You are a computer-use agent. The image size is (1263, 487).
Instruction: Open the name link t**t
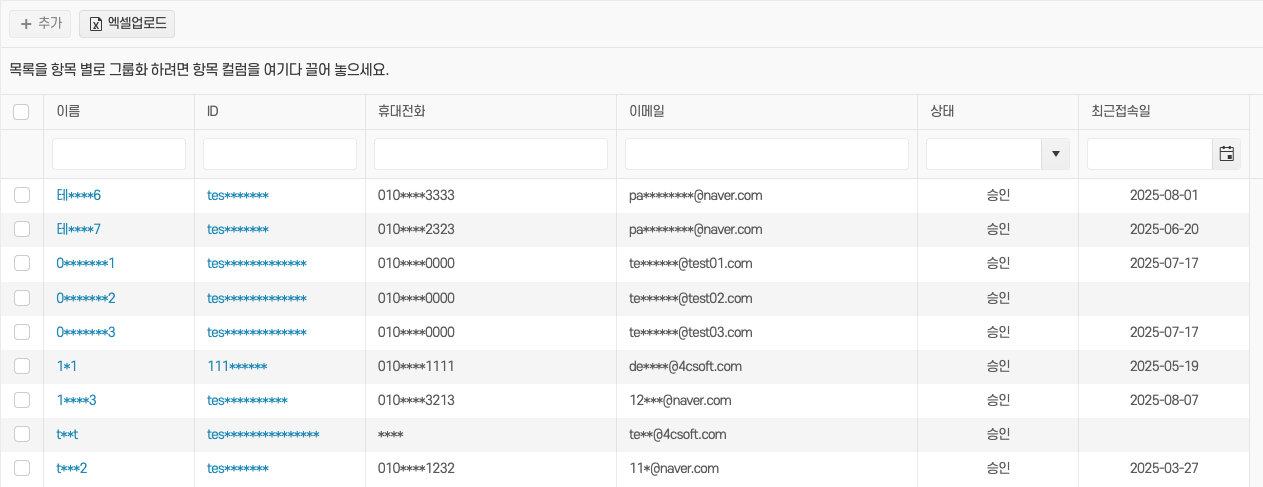tap(67, 434)
